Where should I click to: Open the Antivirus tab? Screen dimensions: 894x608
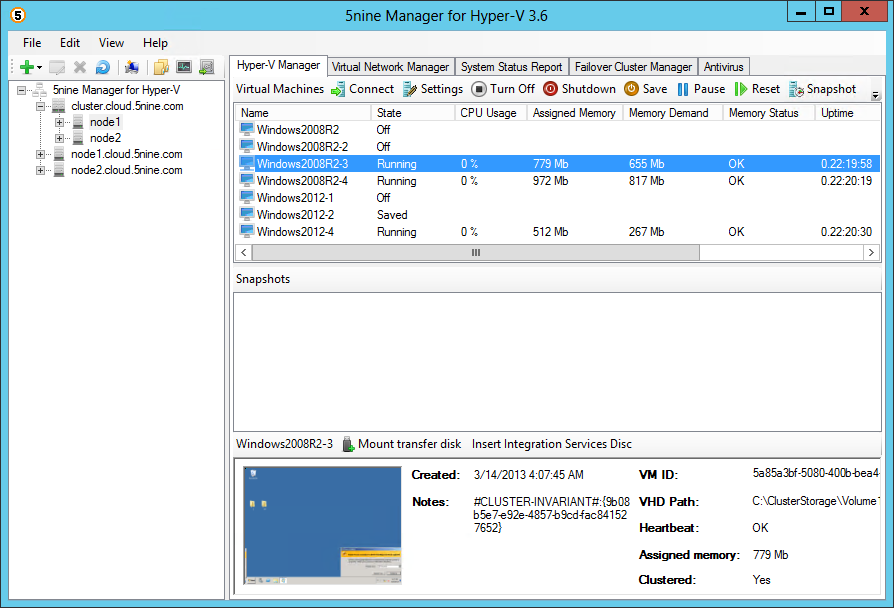pyautogui.click(x=724, y=67)
